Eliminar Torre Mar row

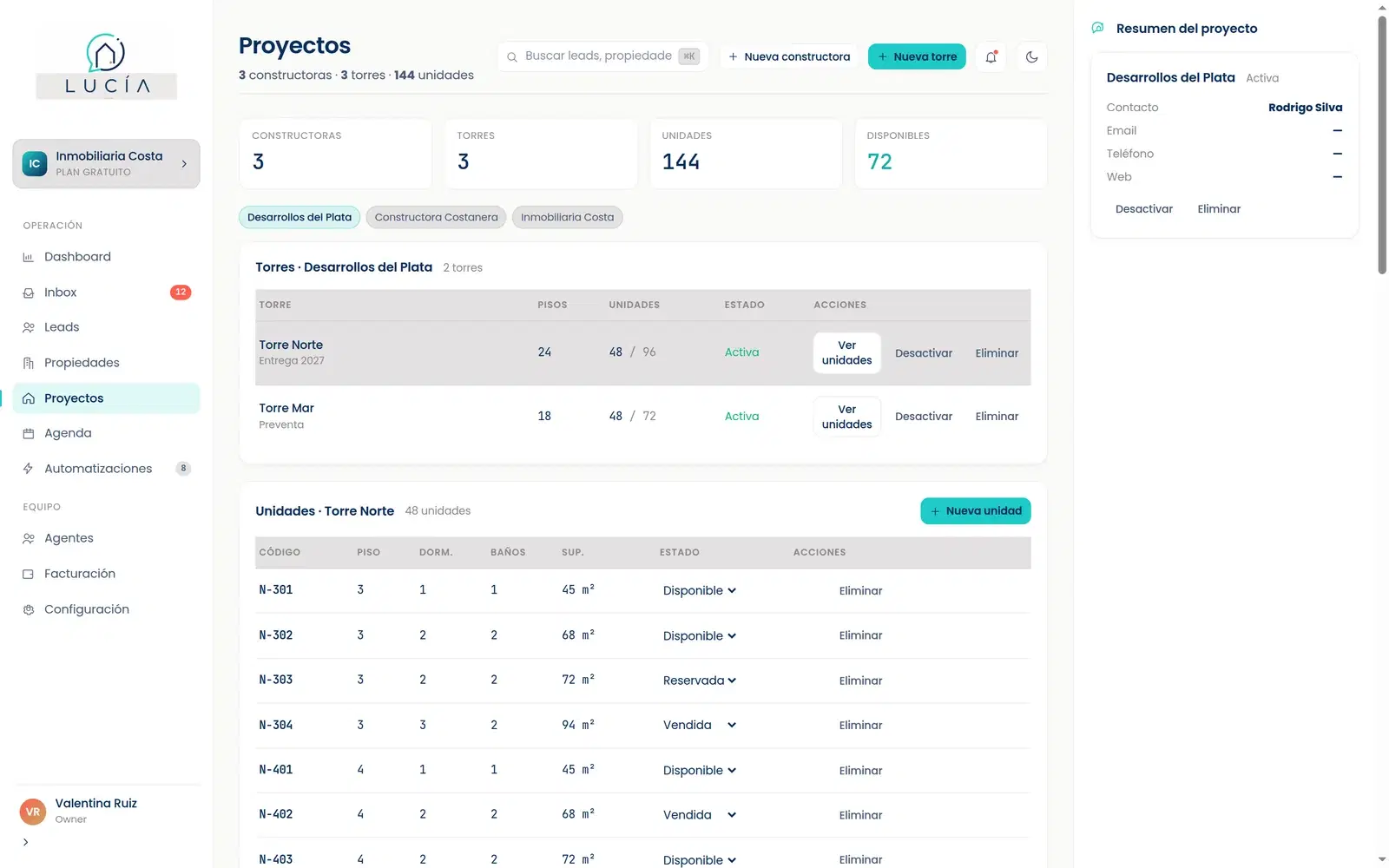click(x=997, y=417)
